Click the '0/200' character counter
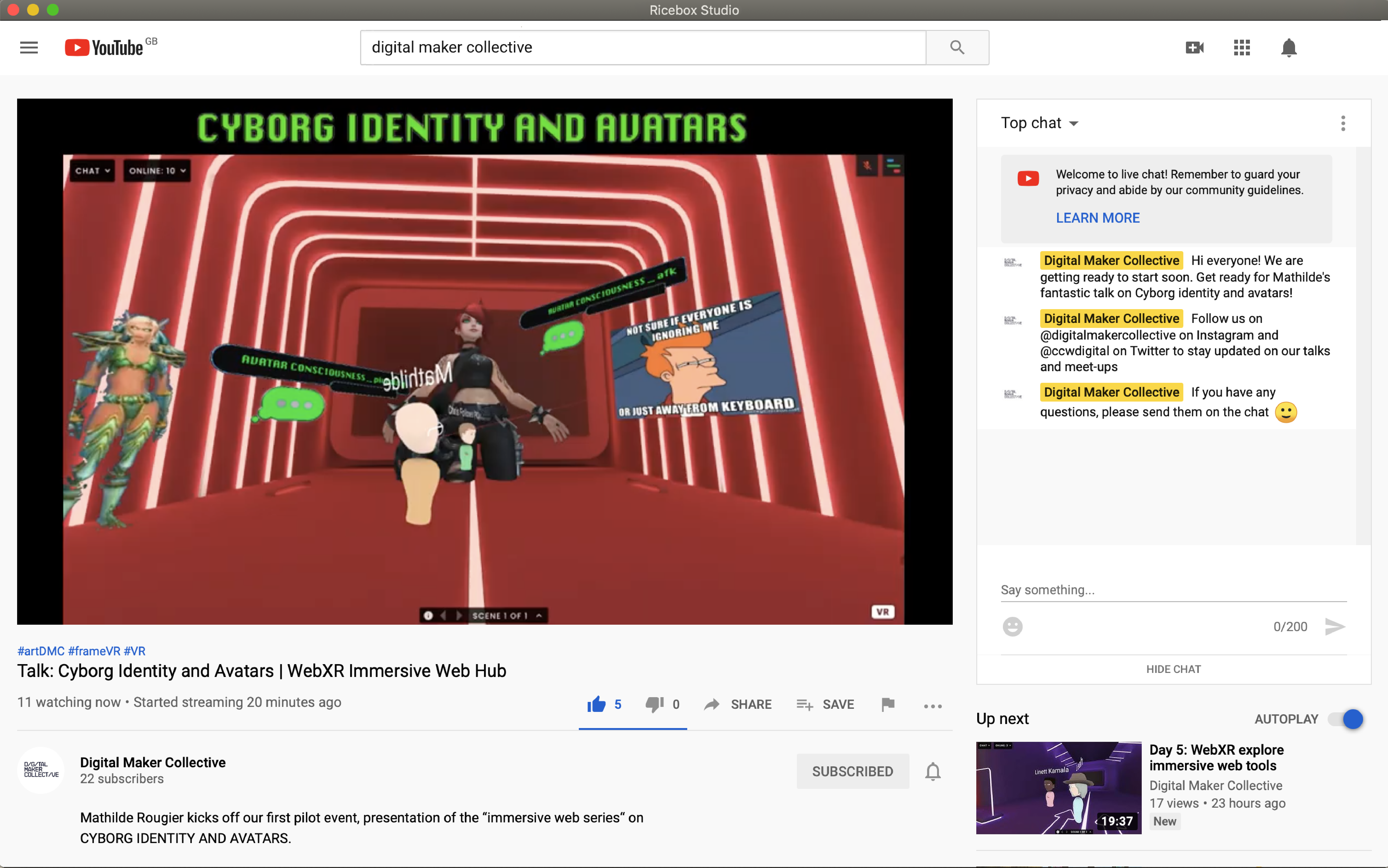Screen dimensions: 1388x868 pyautogui.click(x=1290, y=627)
